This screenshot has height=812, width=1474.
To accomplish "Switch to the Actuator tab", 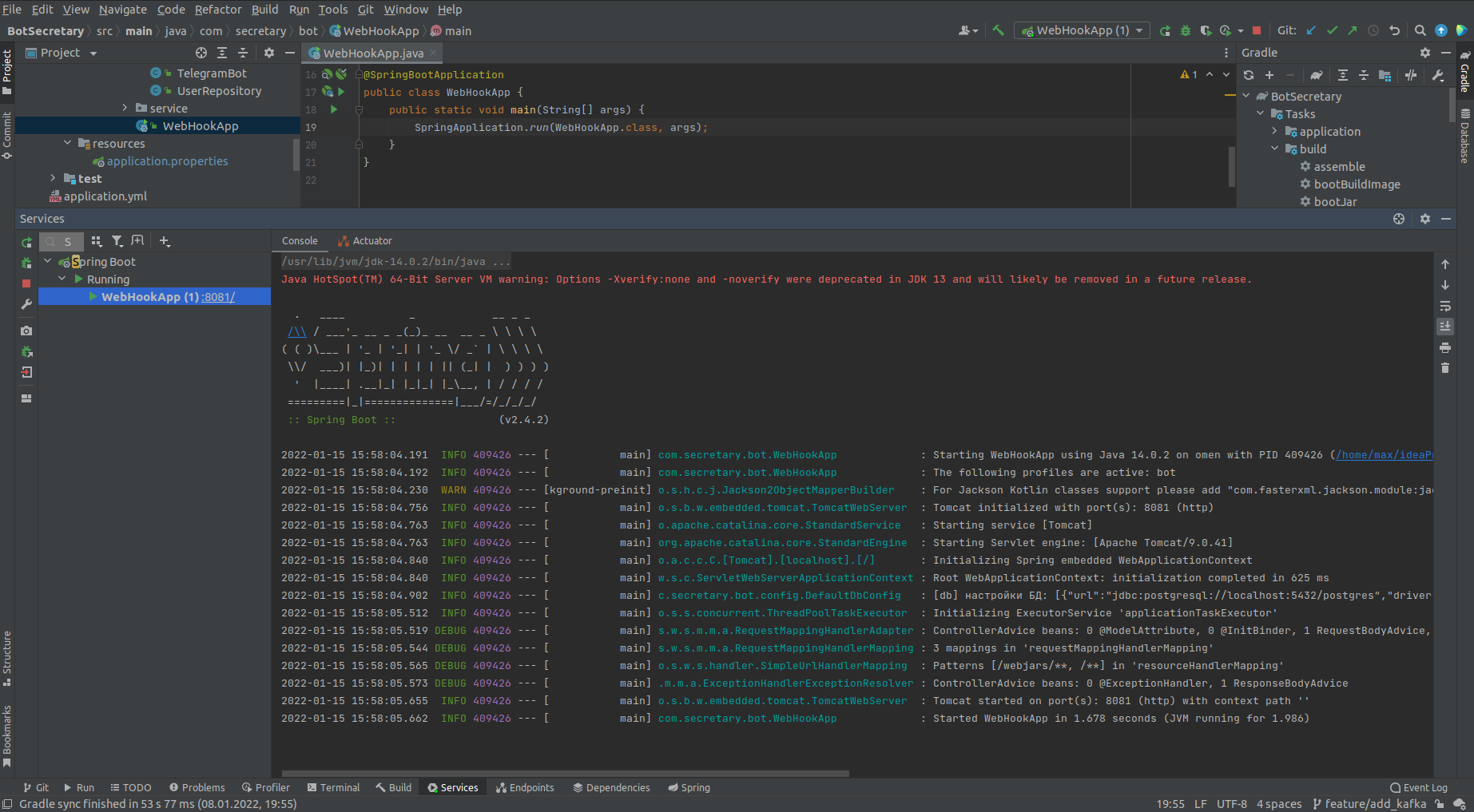I will click(365, 240).
